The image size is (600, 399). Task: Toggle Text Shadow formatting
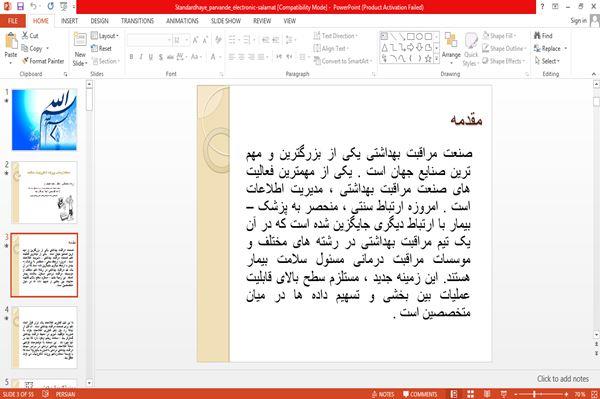tap(161, 57)
